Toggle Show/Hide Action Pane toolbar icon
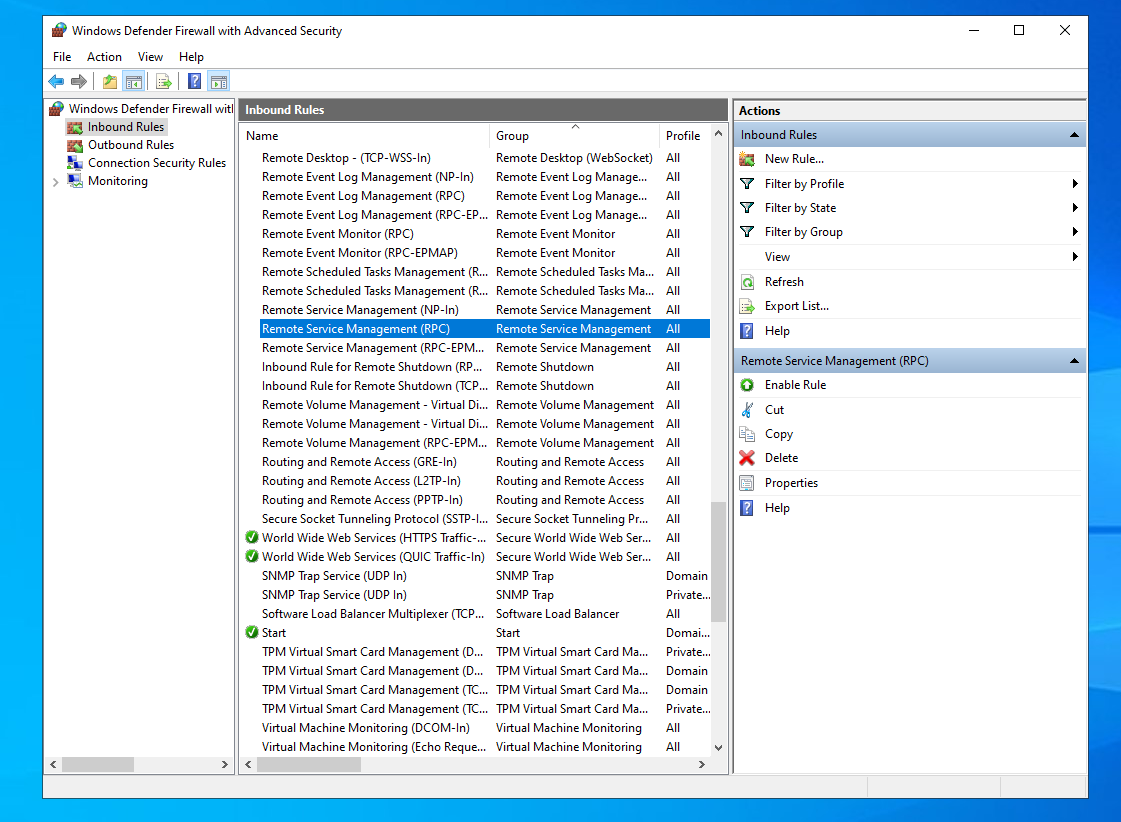 click(219, 81)
